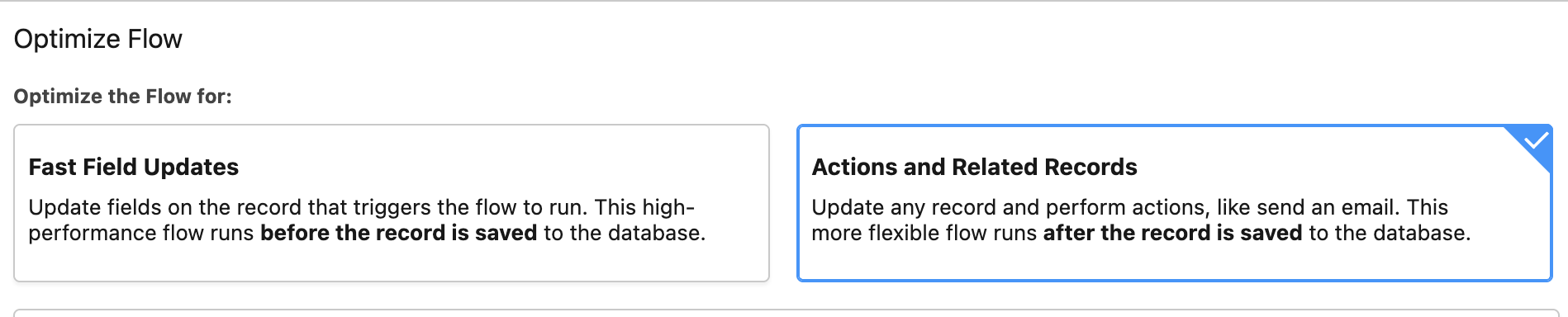Click "to the database." in Actions card
This screenshot has height=317, width=1568.
pos(1390,233)
